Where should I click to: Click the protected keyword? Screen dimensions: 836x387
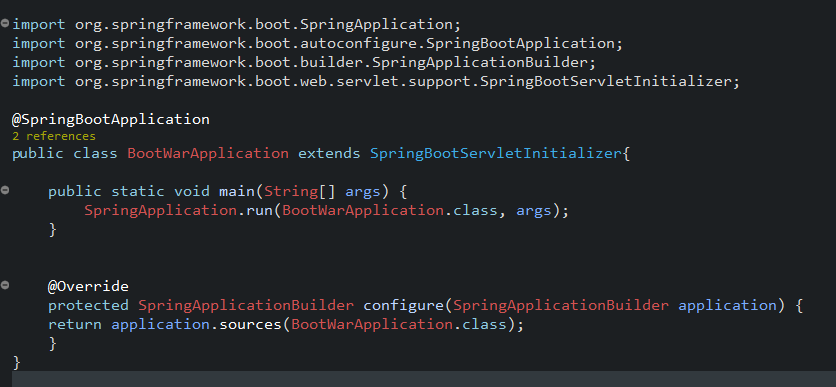pos(89,306)
